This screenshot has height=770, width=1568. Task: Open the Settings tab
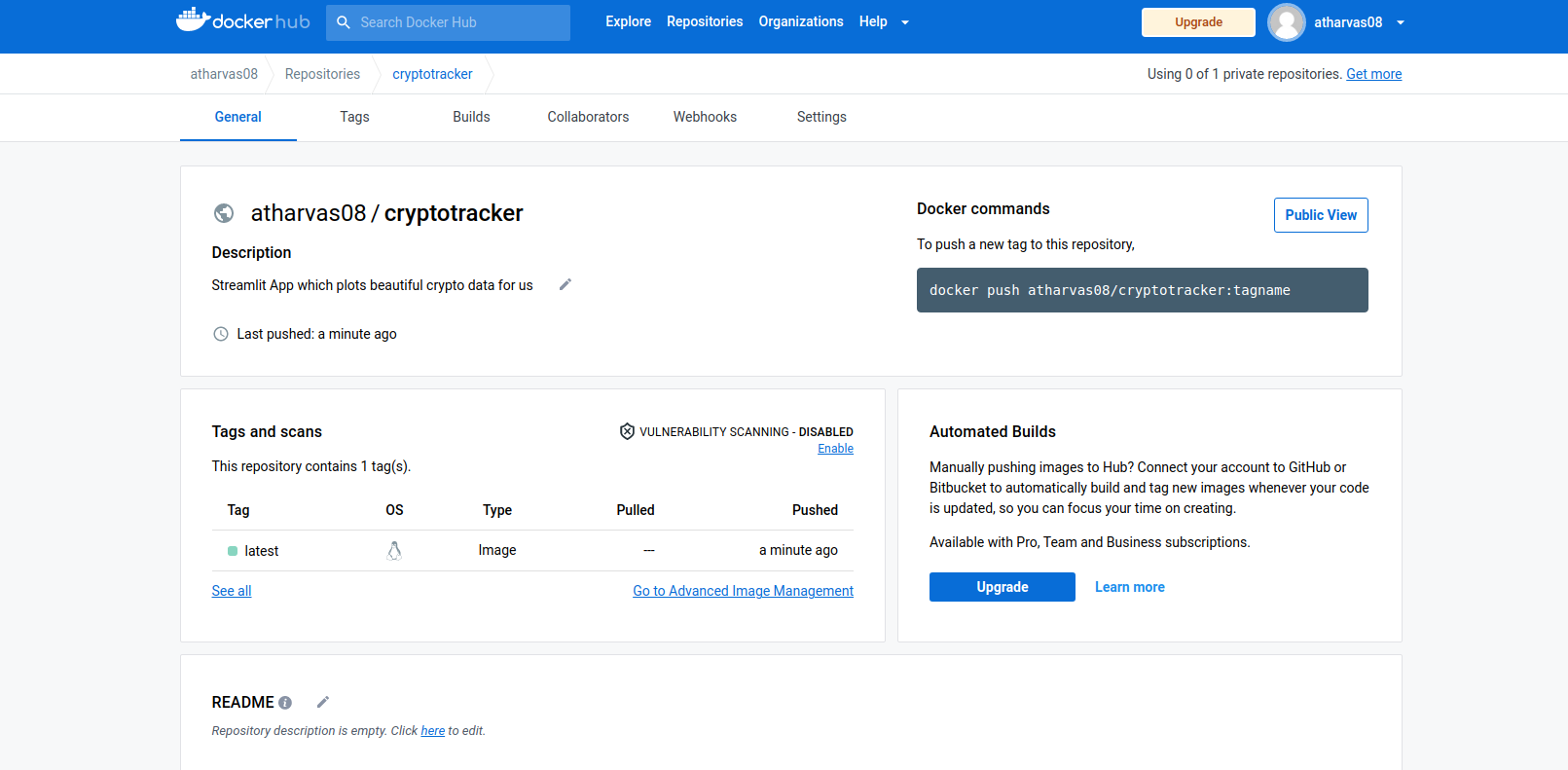(822, 117)
